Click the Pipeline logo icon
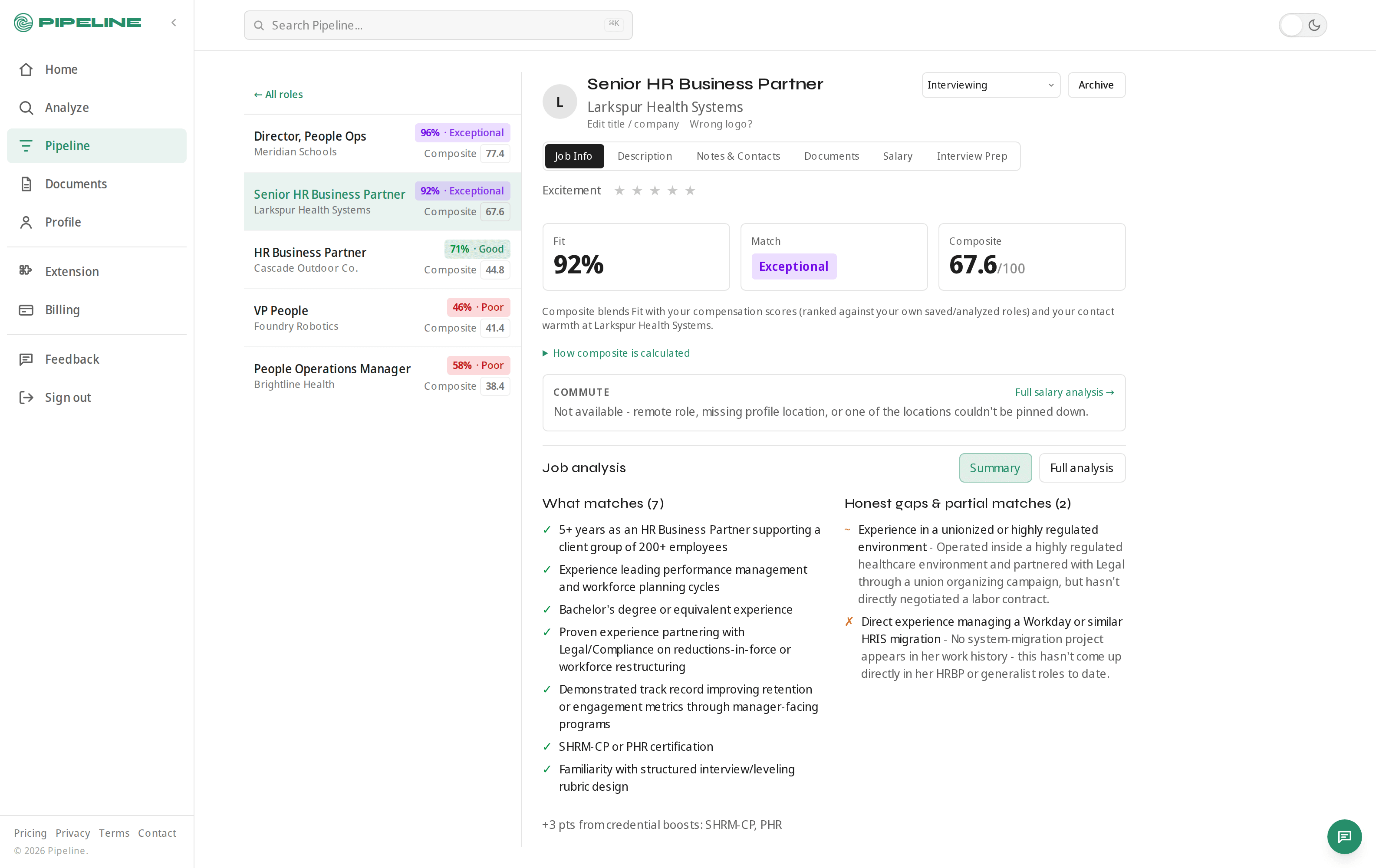1389x868 pixels. tap(23, 23)
